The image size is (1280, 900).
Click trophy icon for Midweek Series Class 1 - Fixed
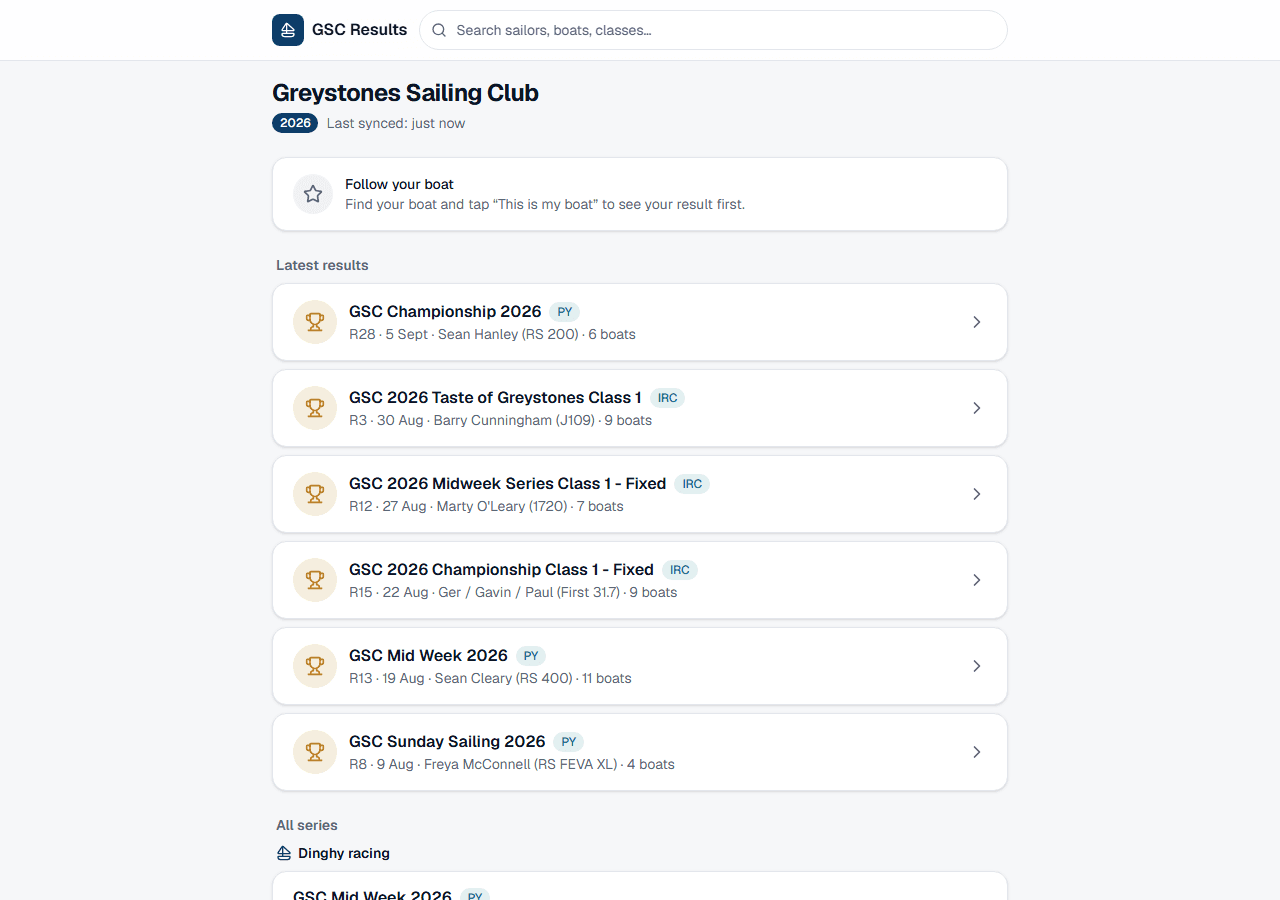pyautogui.click(x=315, y=494)
